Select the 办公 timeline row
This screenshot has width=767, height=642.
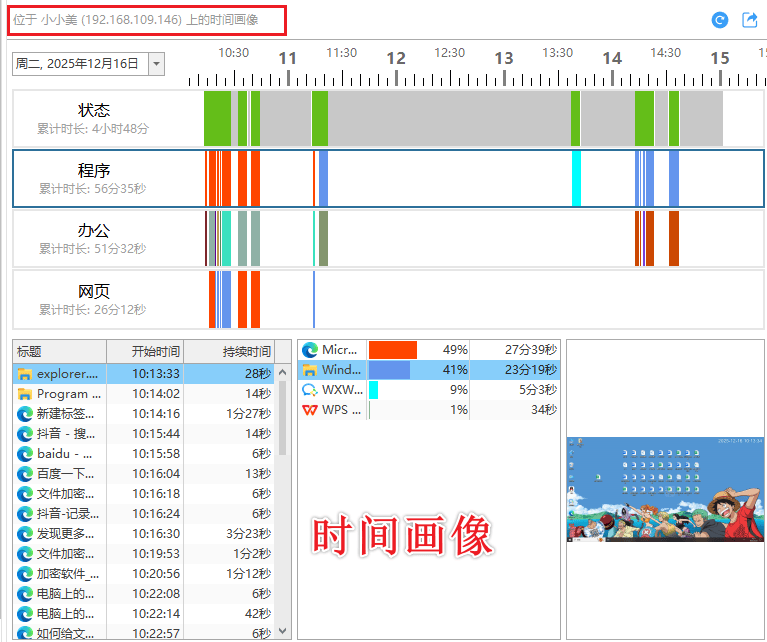[94, 238]
